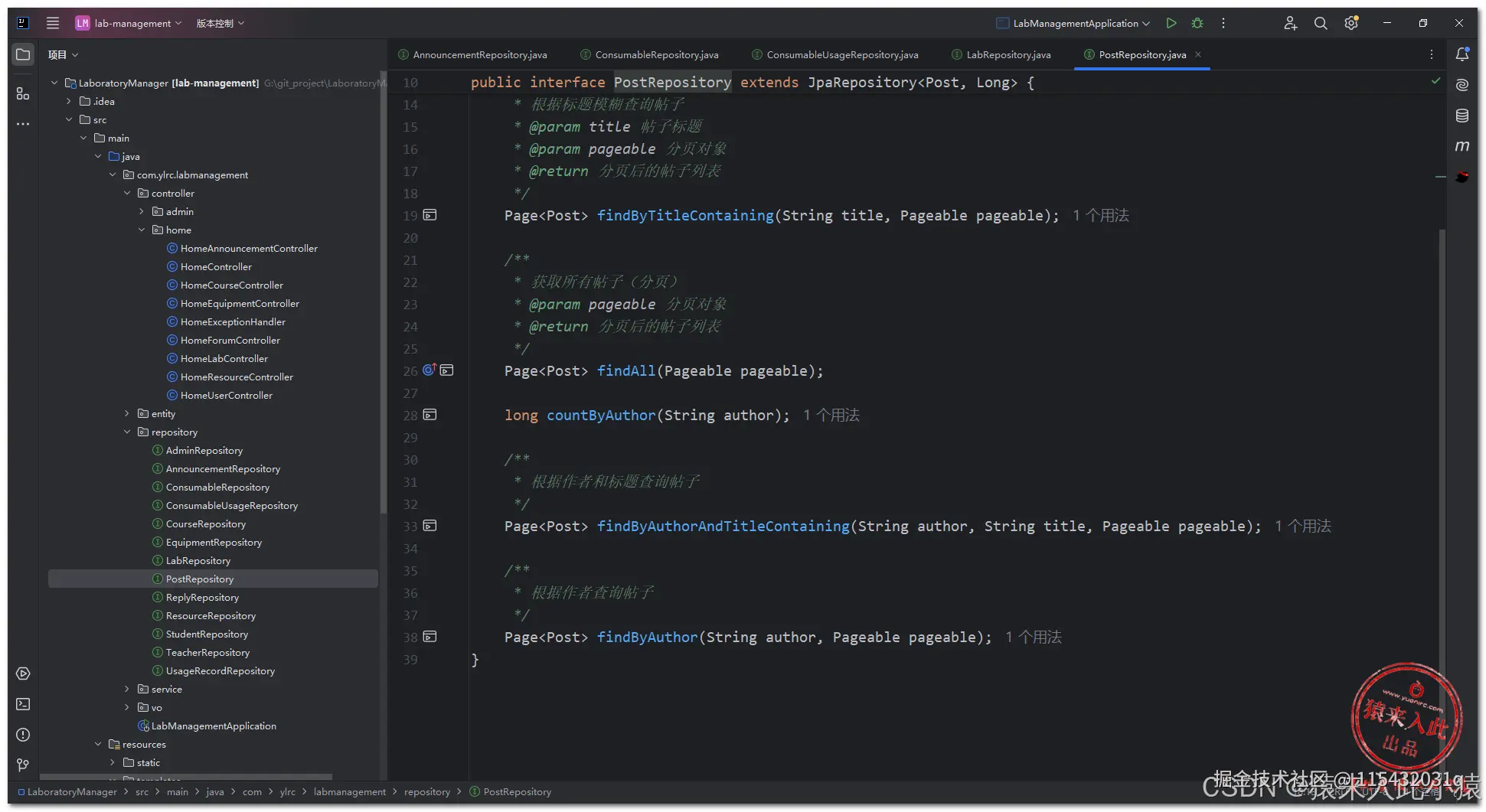Open the Structure tool window
This screenshot has height=812, width=1486.
[23, 93]
